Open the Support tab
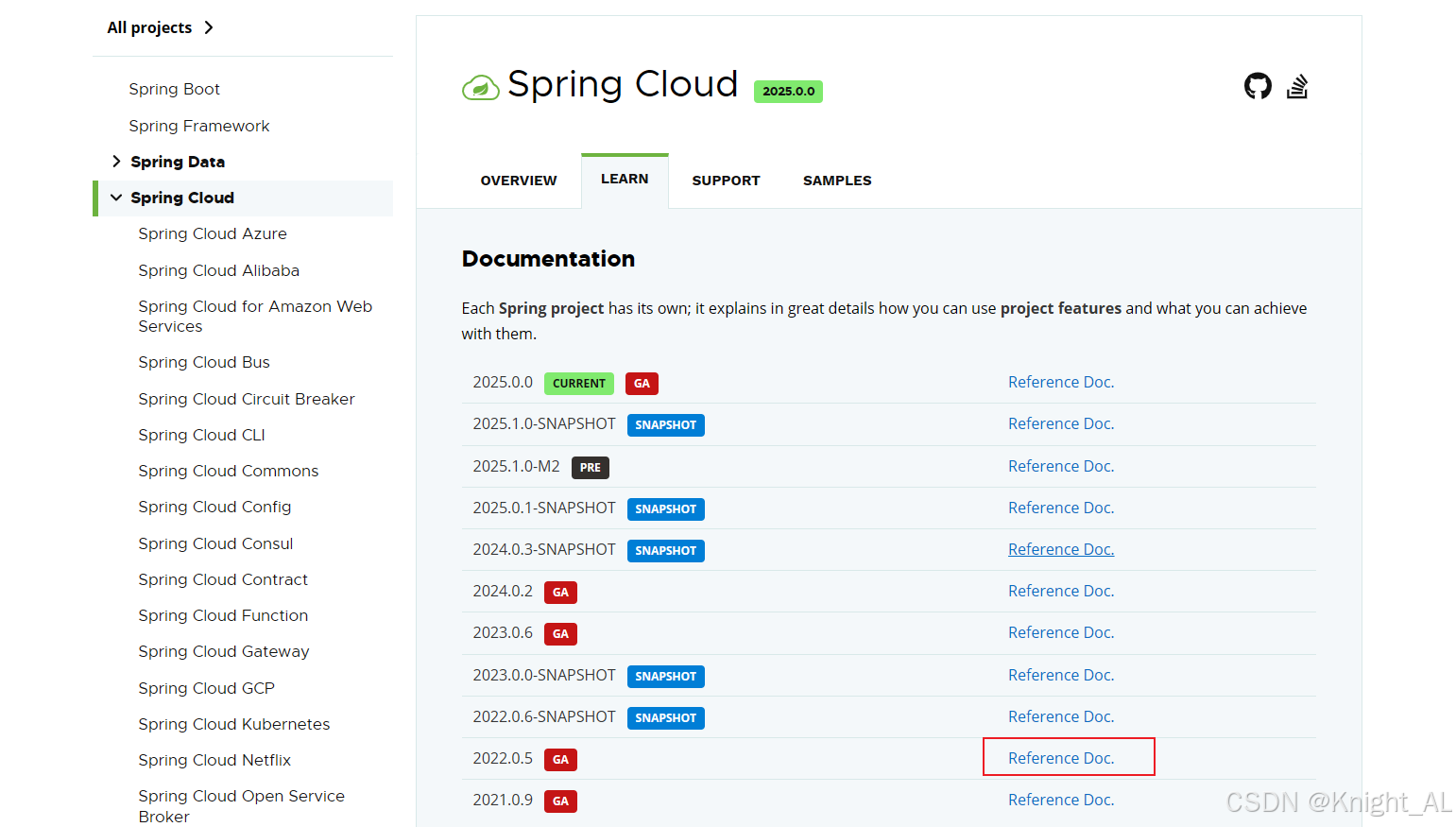The image size is (1456, 827). coord(726,181)
